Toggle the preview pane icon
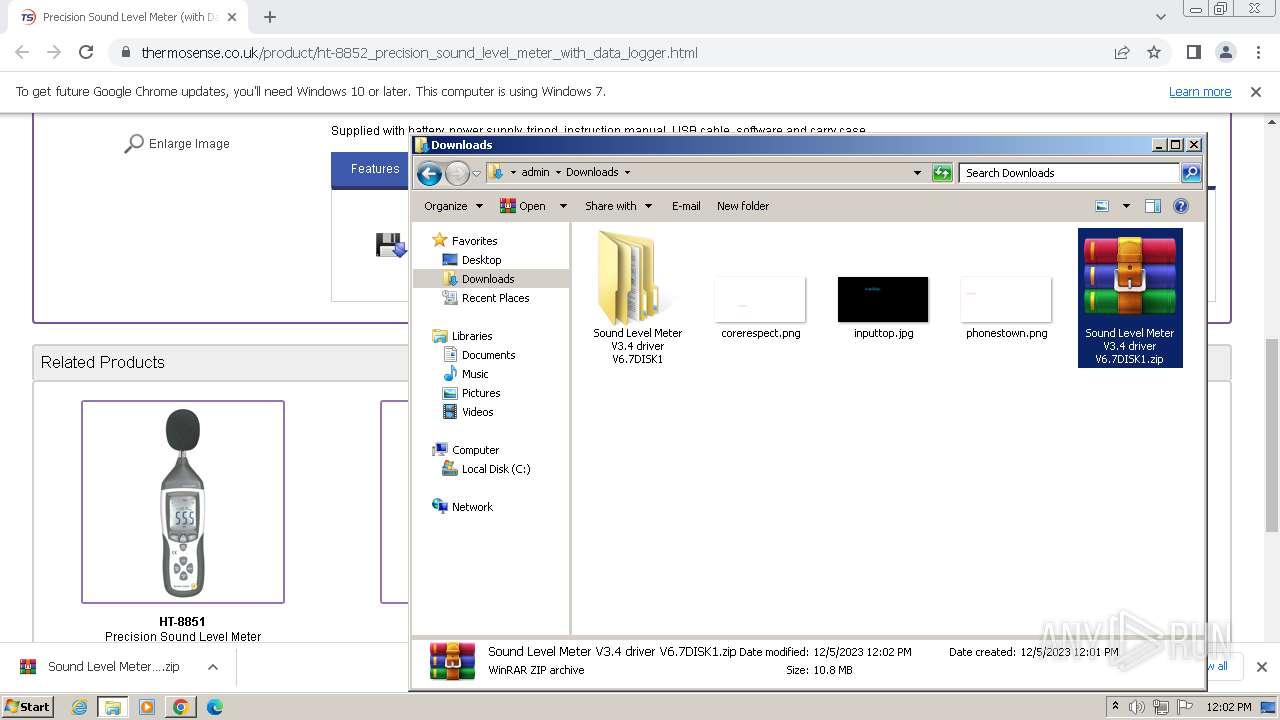Image resolution: width=1280 pixels, height=720 pixels. coord(1153,206)
